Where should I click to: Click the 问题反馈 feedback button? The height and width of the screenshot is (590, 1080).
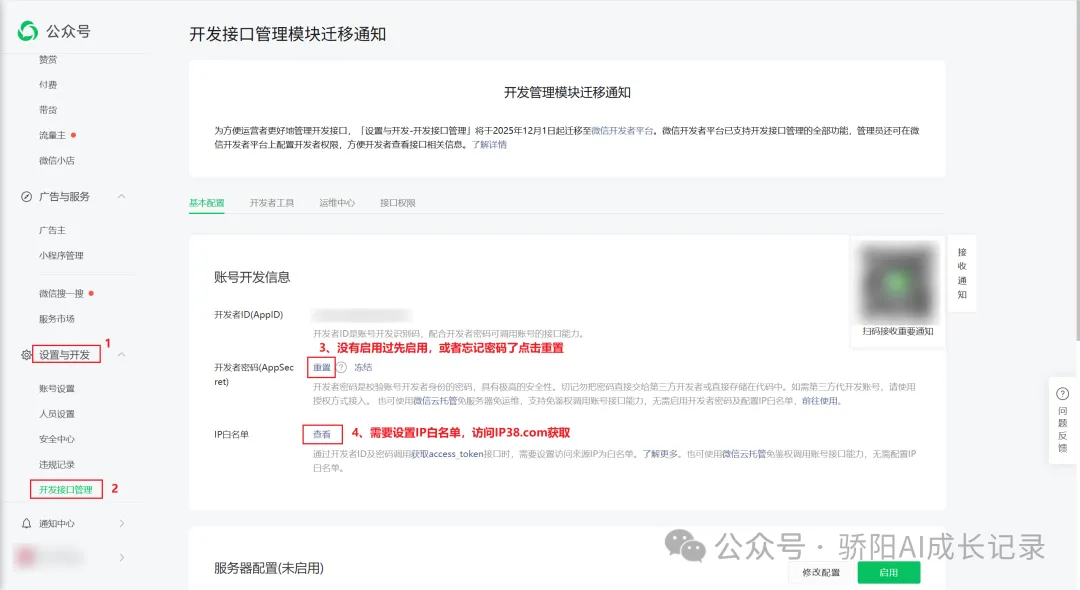coord(1063,421)
